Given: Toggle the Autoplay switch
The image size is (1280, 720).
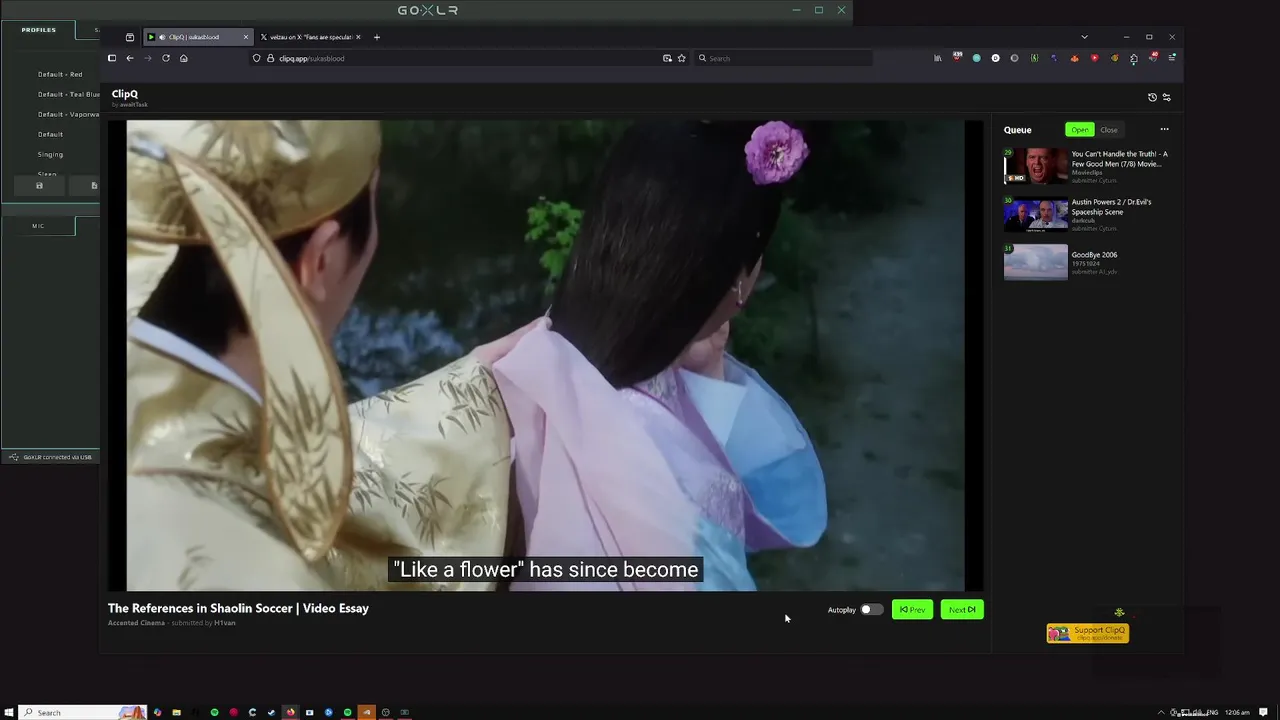Looking at the screenshot, I should click(x=871, y=609).
